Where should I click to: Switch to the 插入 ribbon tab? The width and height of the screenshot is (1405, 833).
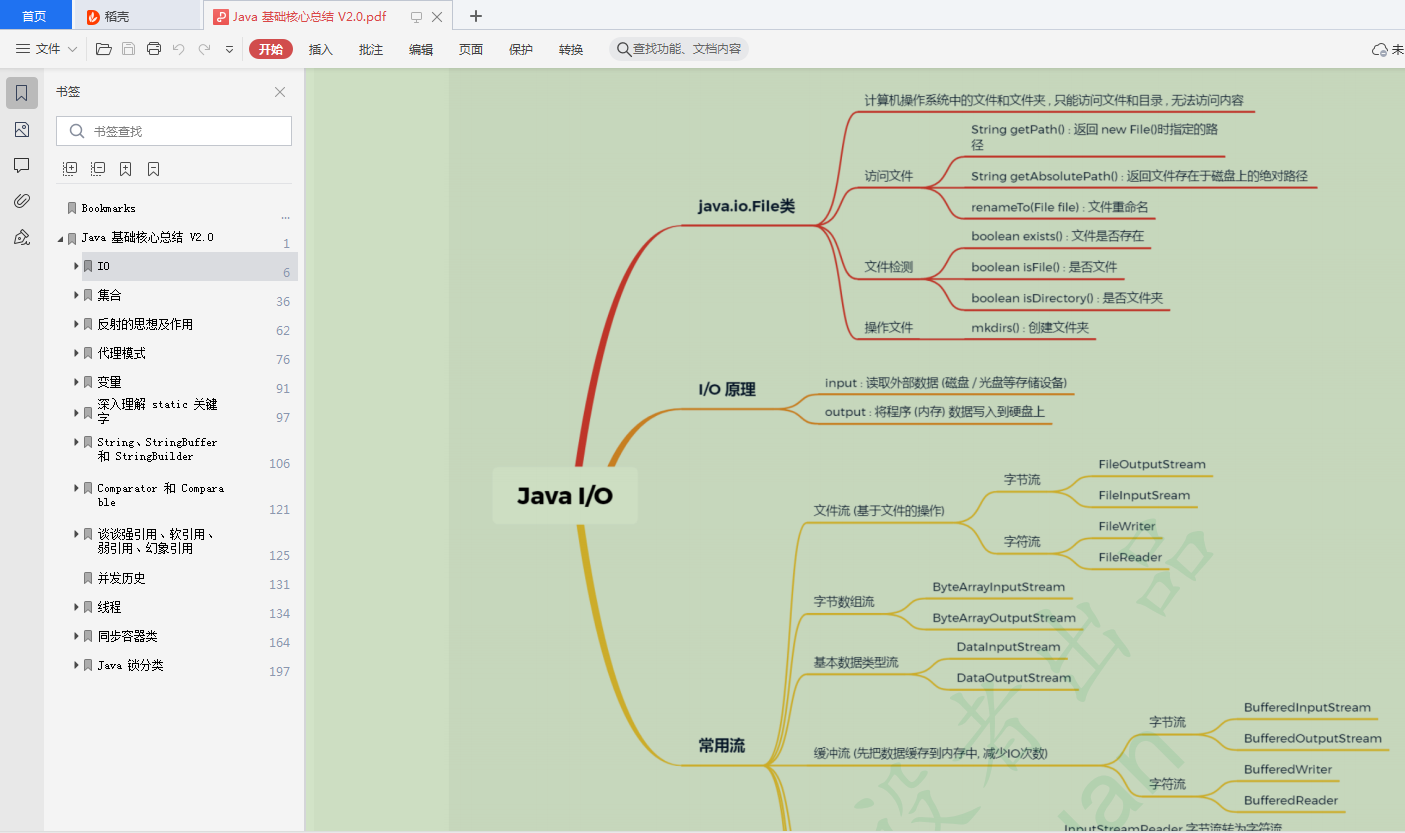pyautogui.click(x=320, y=48)
